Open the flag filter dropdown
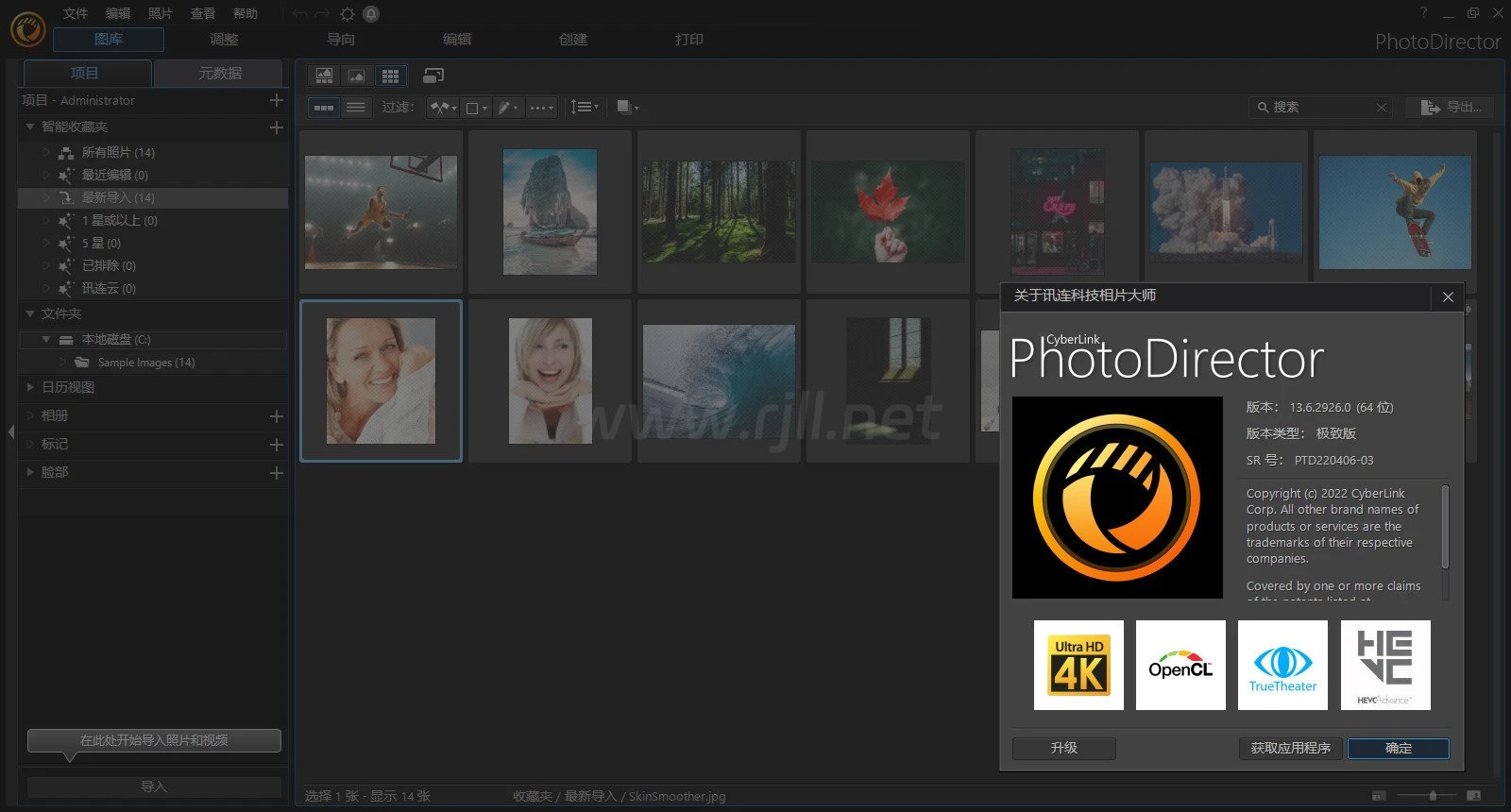This screenshot has width=1511, height=812. point(443,108)
